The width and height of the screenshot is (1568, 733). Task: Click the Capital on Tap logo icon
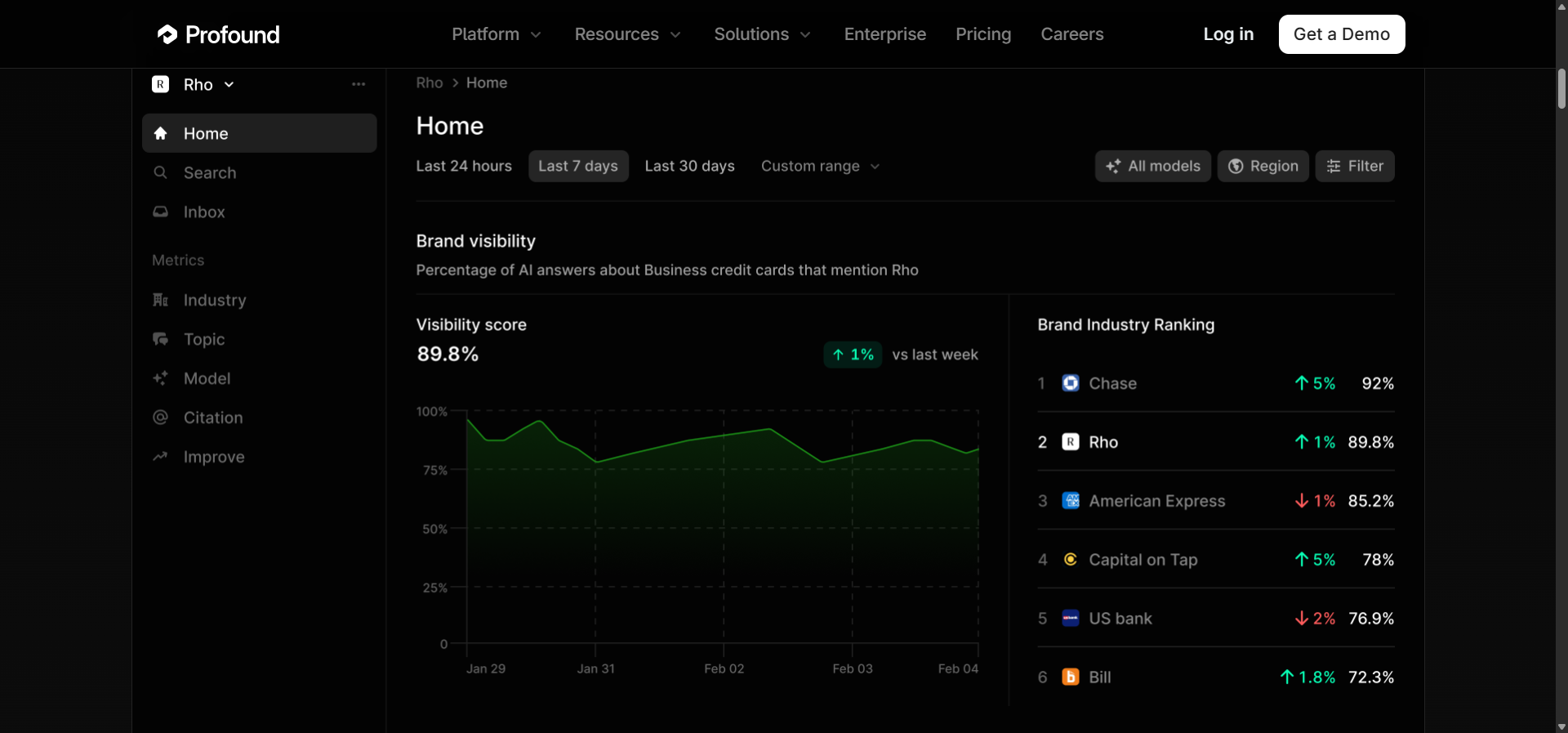point(1071,560)
